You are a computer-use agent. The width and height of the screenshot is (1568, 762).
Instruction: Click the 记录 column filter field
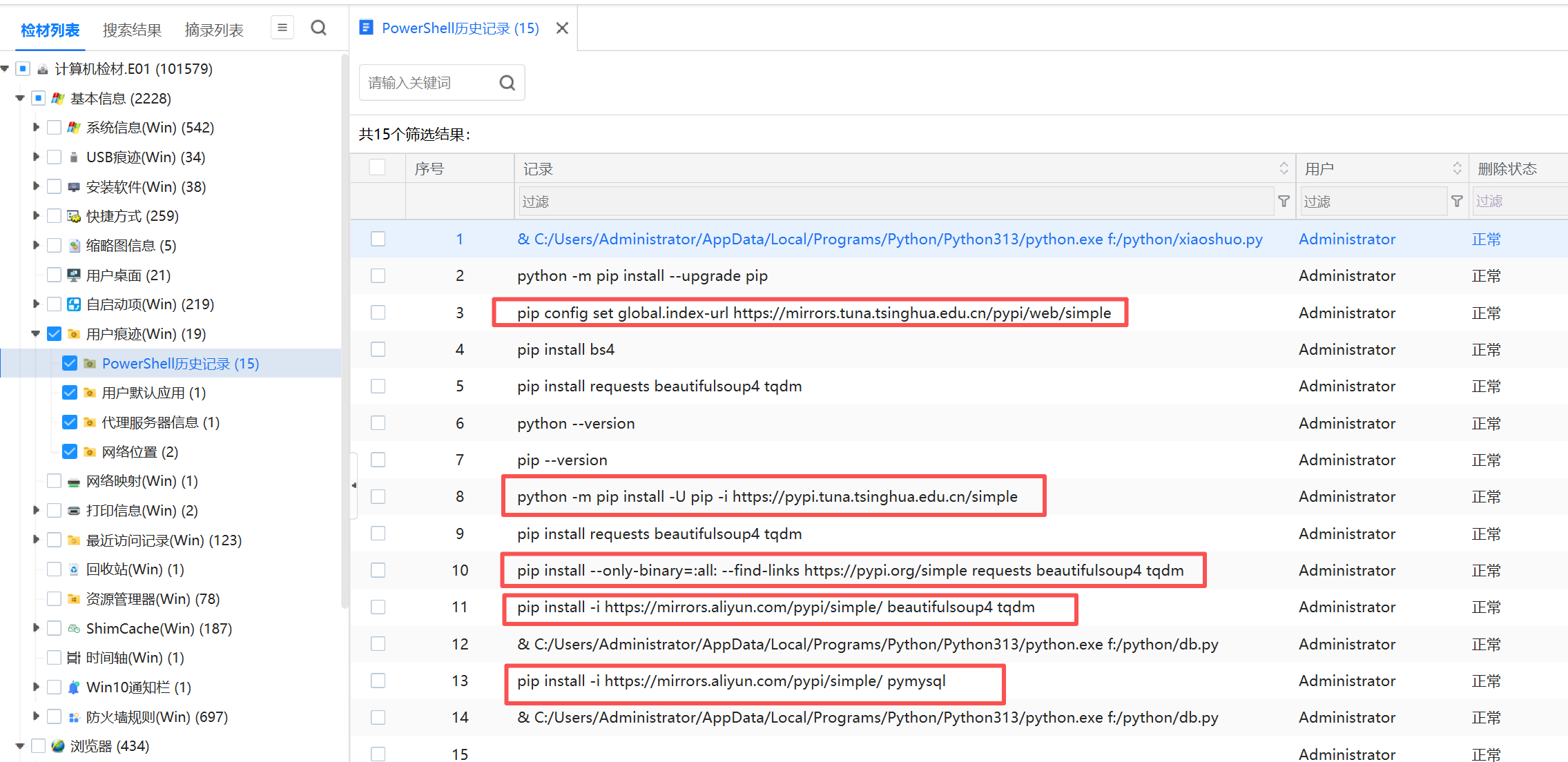coord(896,202)
